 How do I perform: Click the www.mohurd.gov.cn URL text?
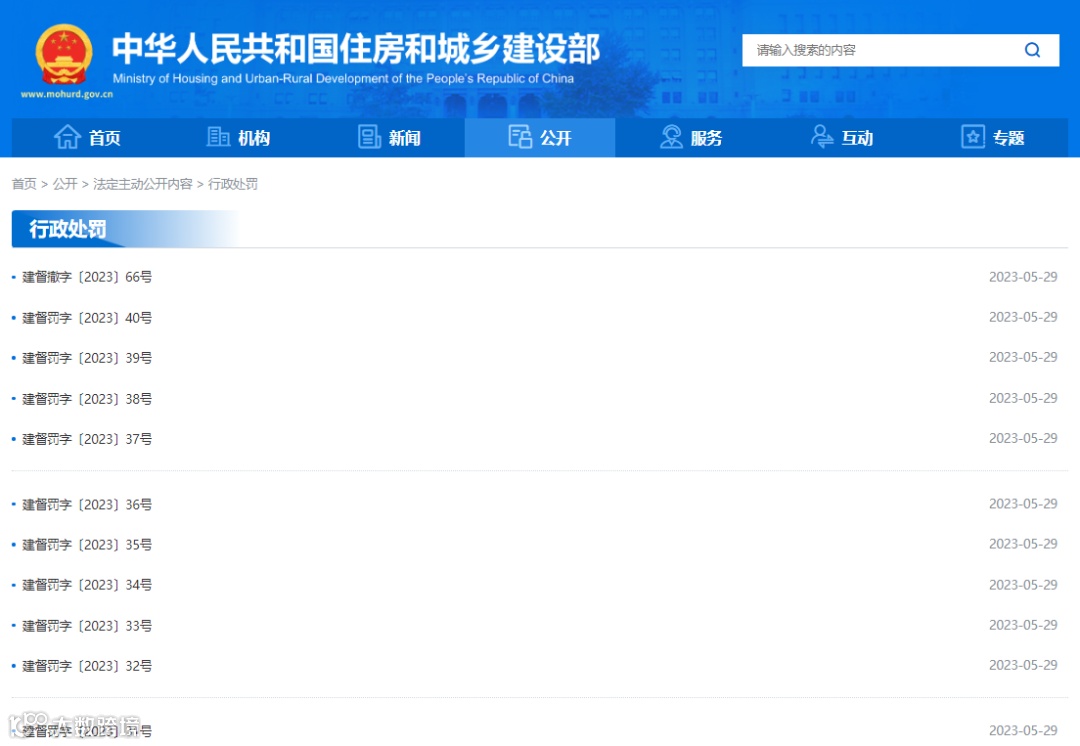[67, 94]
